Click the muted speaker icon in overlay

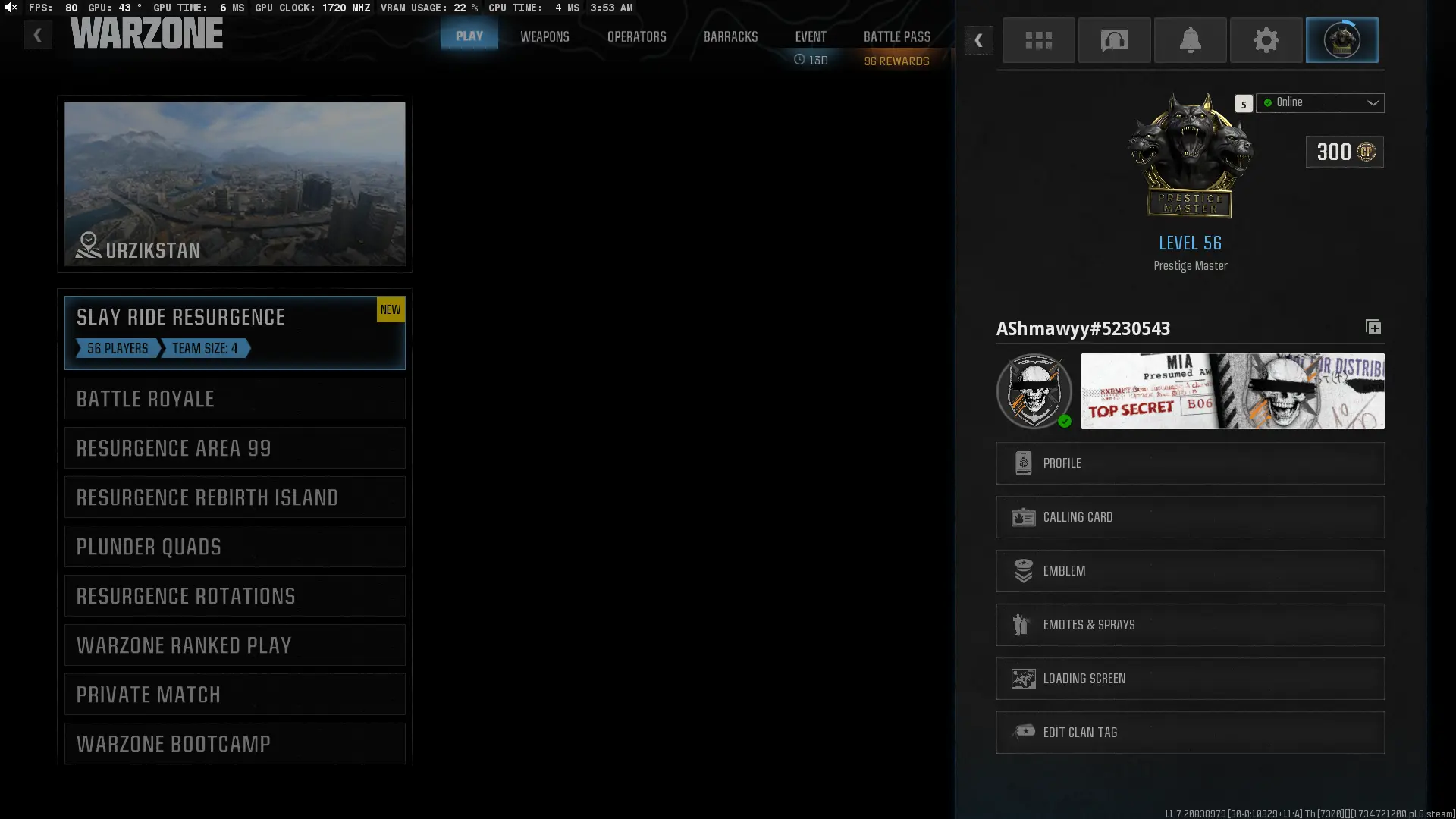11,8
